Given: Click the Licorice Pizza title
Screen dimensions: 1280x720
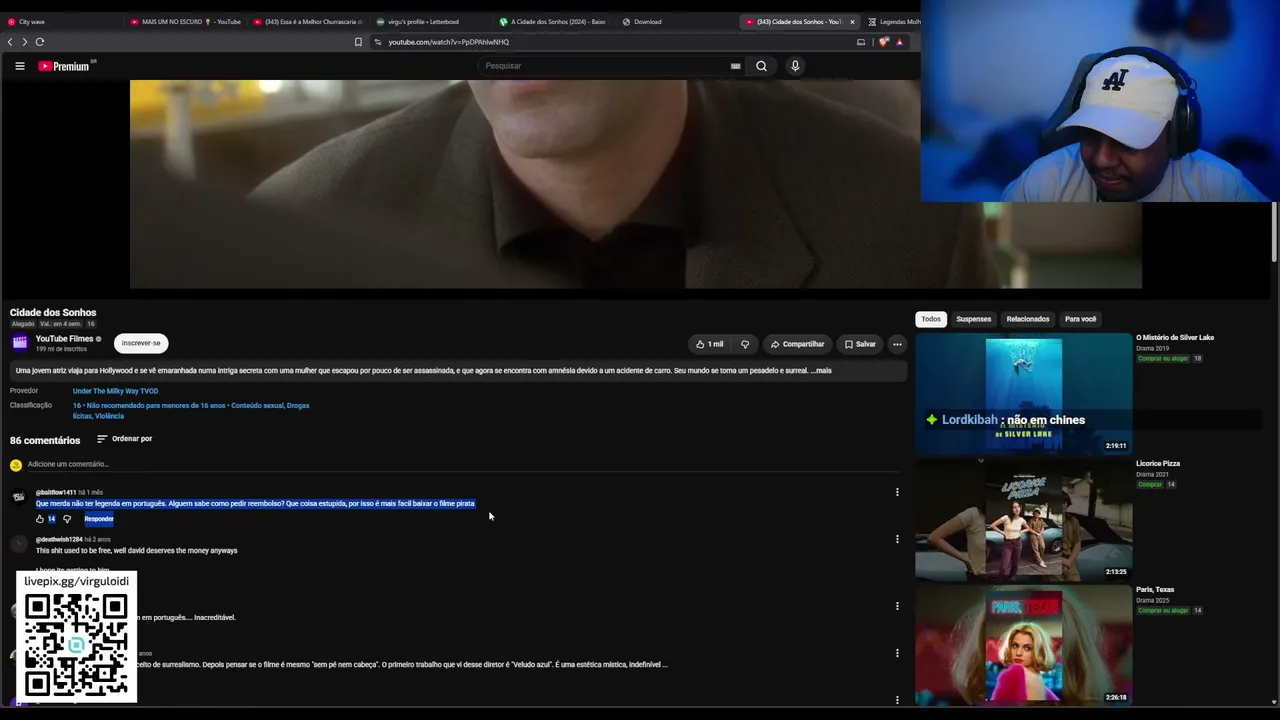Looking at the screenshot, I should 1158,464.
